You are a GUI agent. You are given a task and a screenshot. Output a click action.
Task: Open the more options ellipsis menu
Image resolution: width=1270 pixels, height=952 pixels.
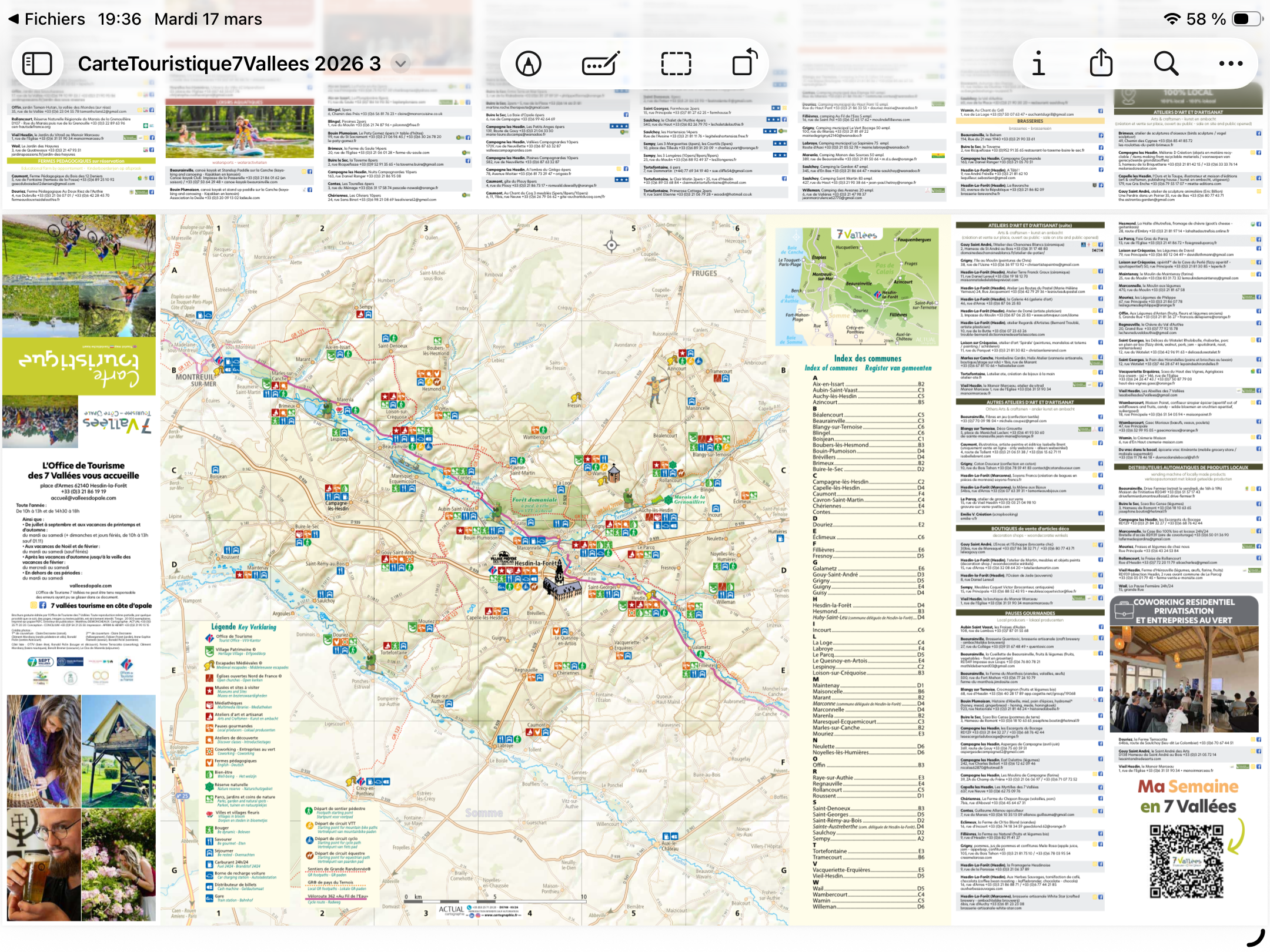[x=1231, y=63]
